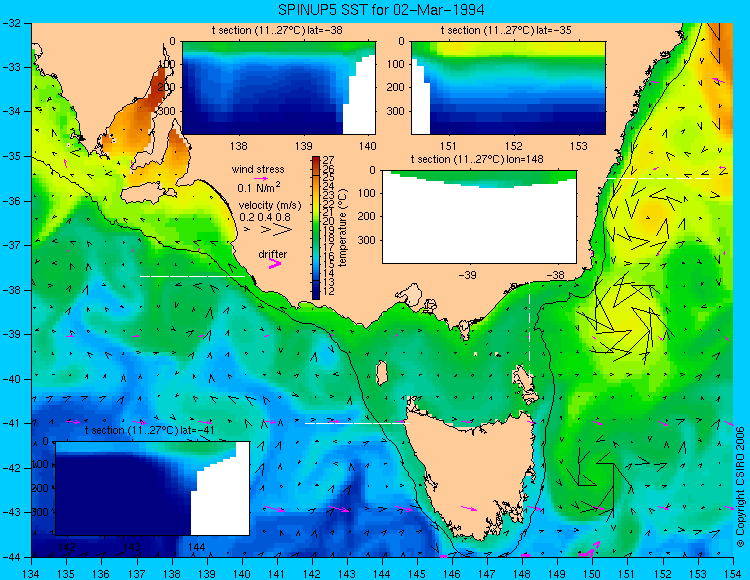Click Kangaroo Island on the map
The width and height of the screenshot is (750, 580).
click(x=147, y=195)
